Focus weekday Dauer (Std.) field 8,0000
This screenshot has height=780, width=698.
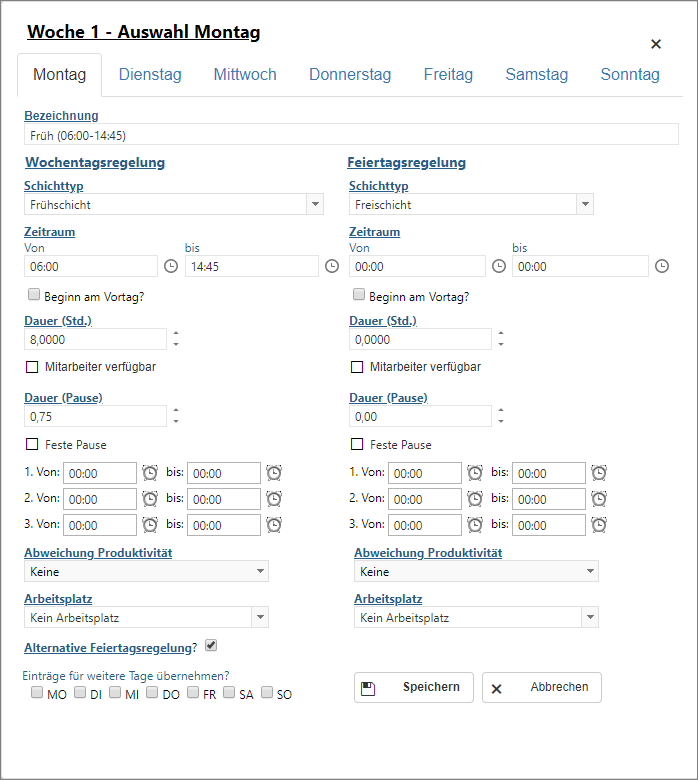96,339
